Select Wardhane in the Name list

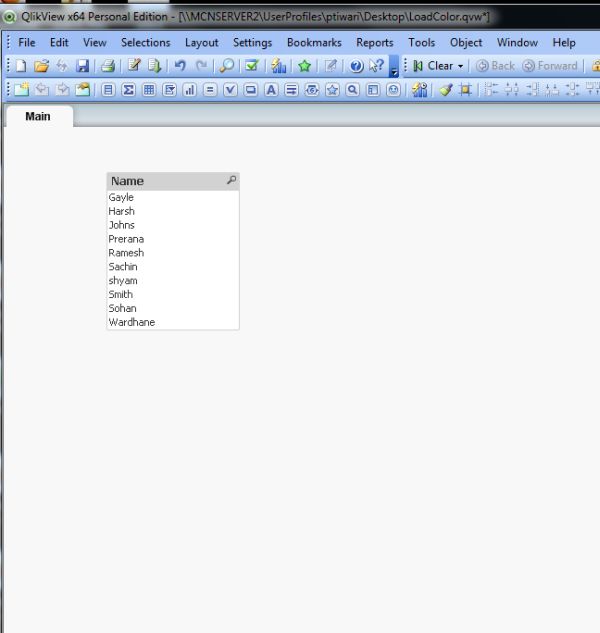(x=173, y=322)
